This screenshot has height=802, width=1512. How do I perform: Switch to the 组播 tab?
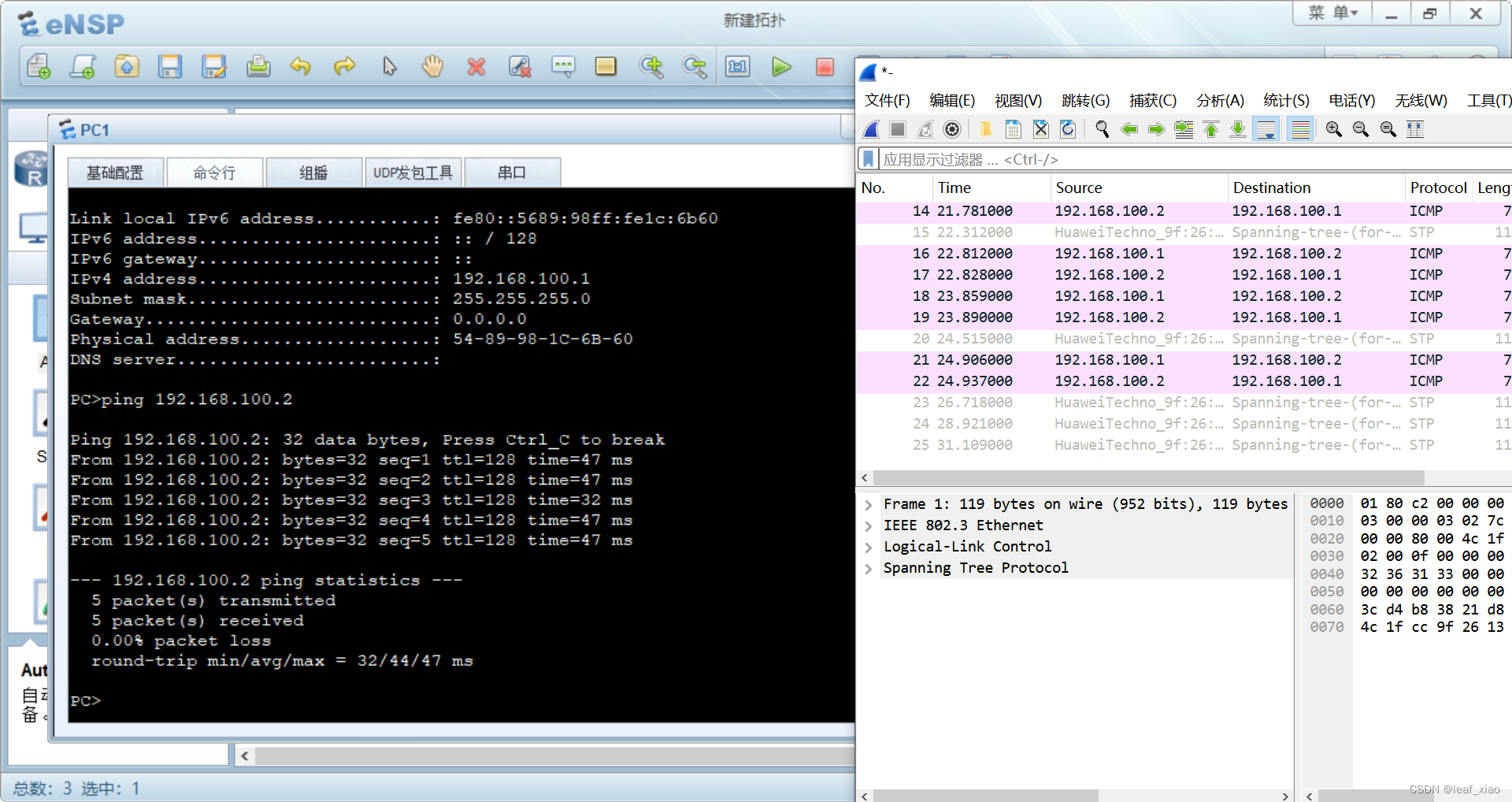(313, 173)
